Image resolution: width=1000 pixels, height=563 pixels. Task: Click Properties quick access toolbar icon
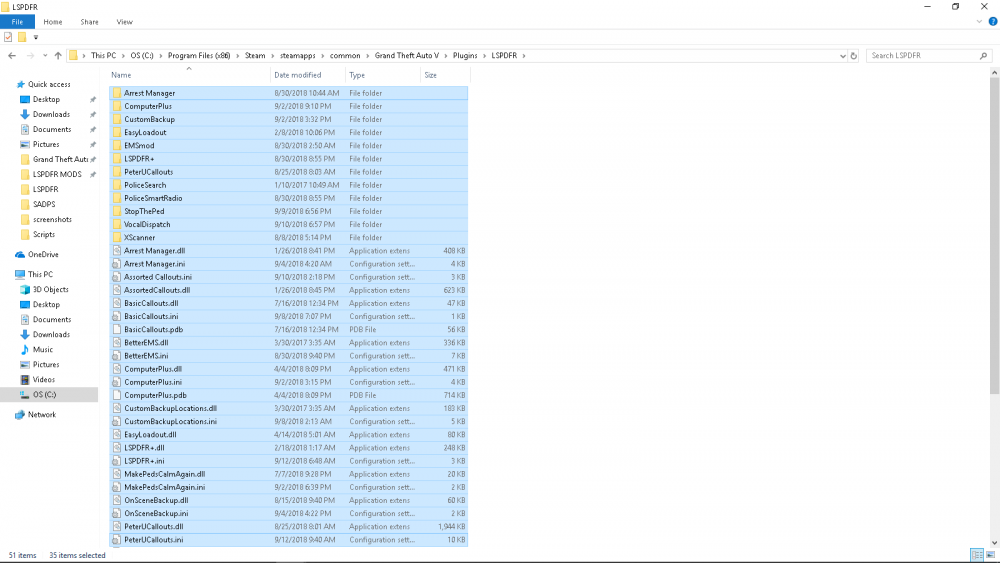coord(8,37)
